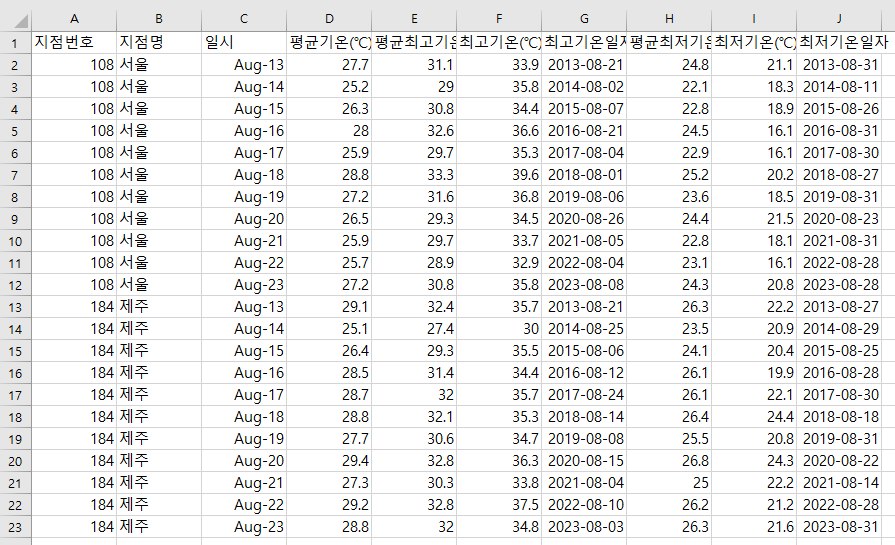The width and height of the screenshot is (895, 545).
Task: Click the 일시 header cell
Action: 244,43
